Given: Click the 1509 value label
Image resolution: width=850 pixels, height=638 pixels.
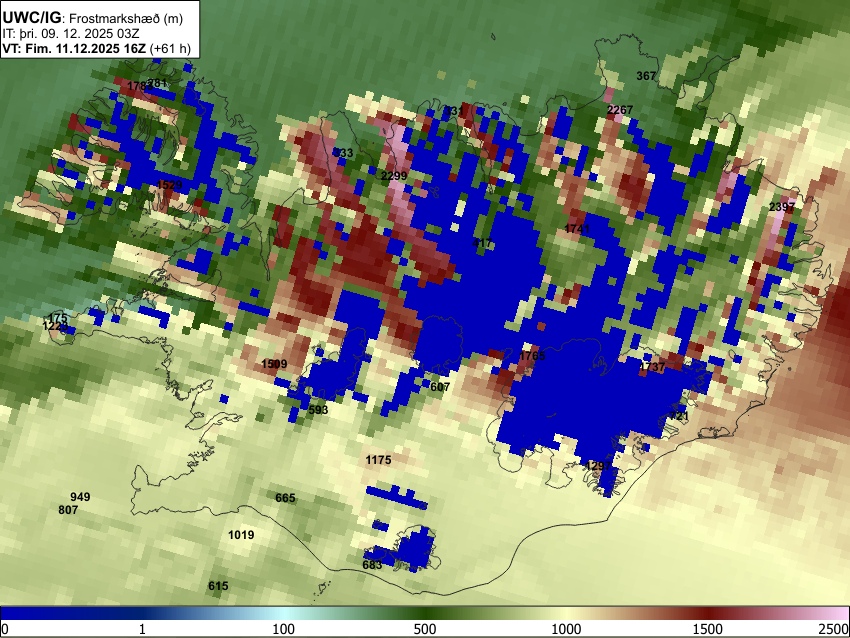Looking at the screenshot, I should [274, 364].
